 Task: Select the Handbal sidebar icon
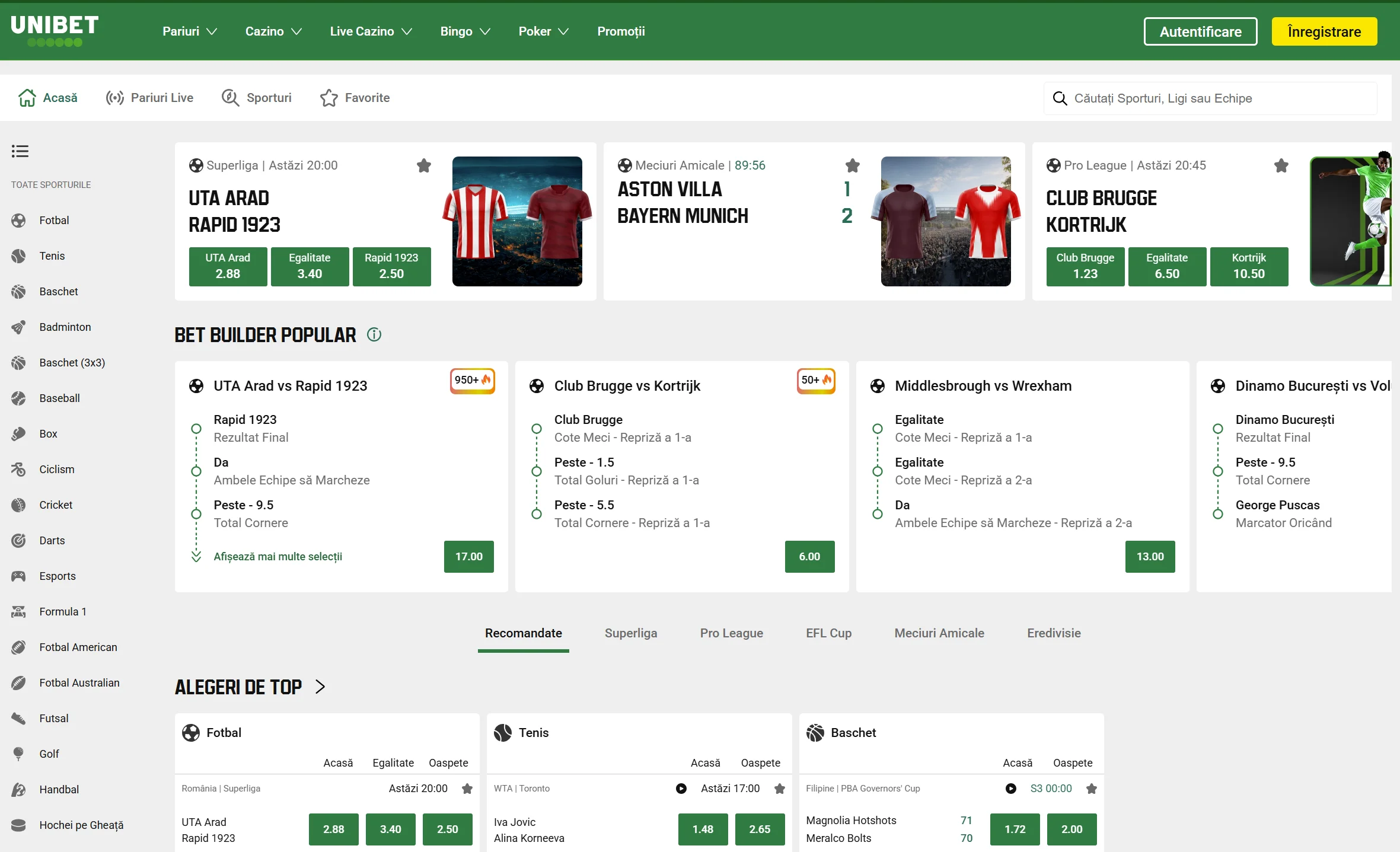pos(18,790)
